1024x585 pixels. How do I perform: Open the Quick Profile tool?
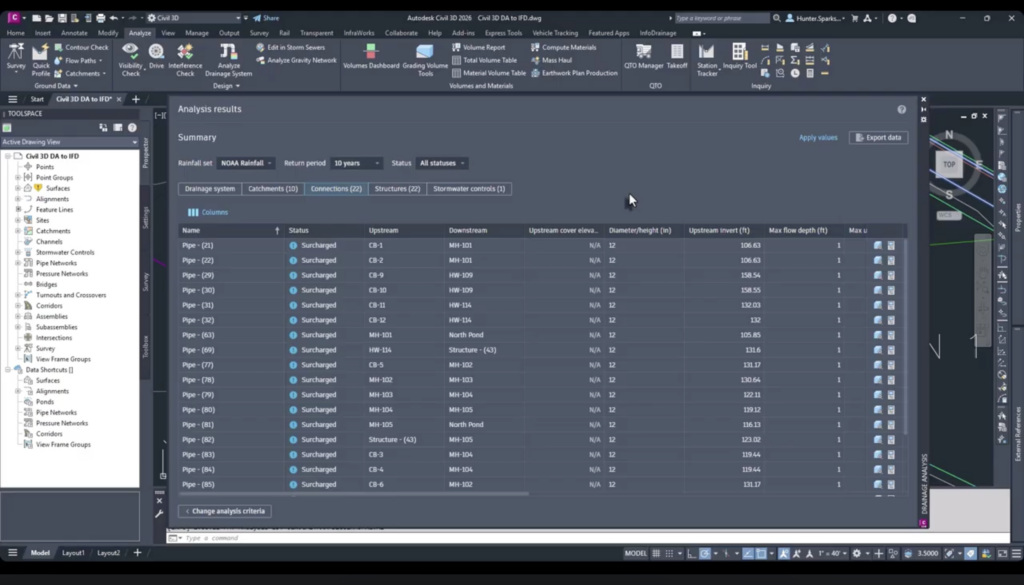coord(40,59)
